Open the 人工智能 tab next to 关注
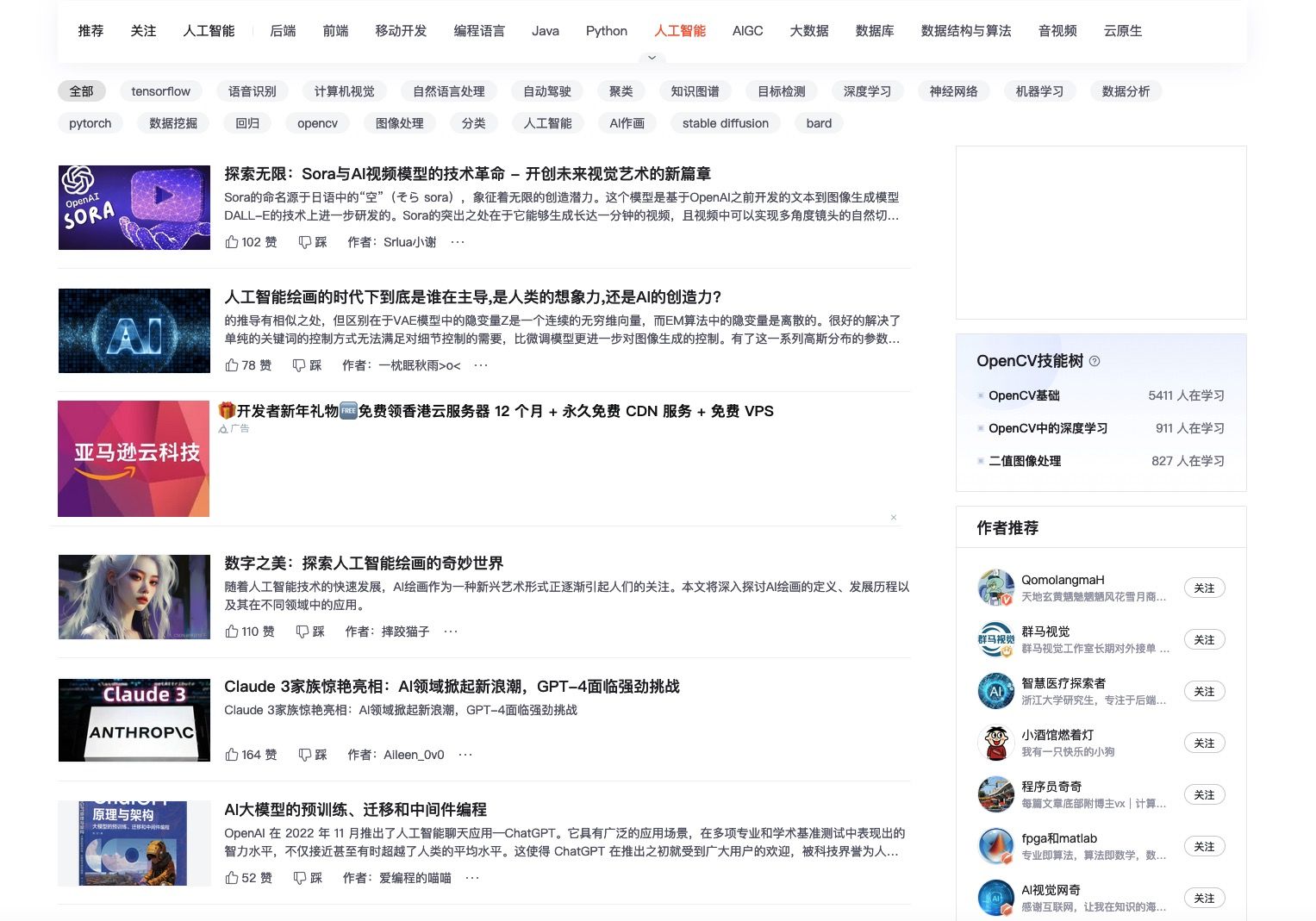This screenshot has height=921, width=1316. click(x=209, y=31)
